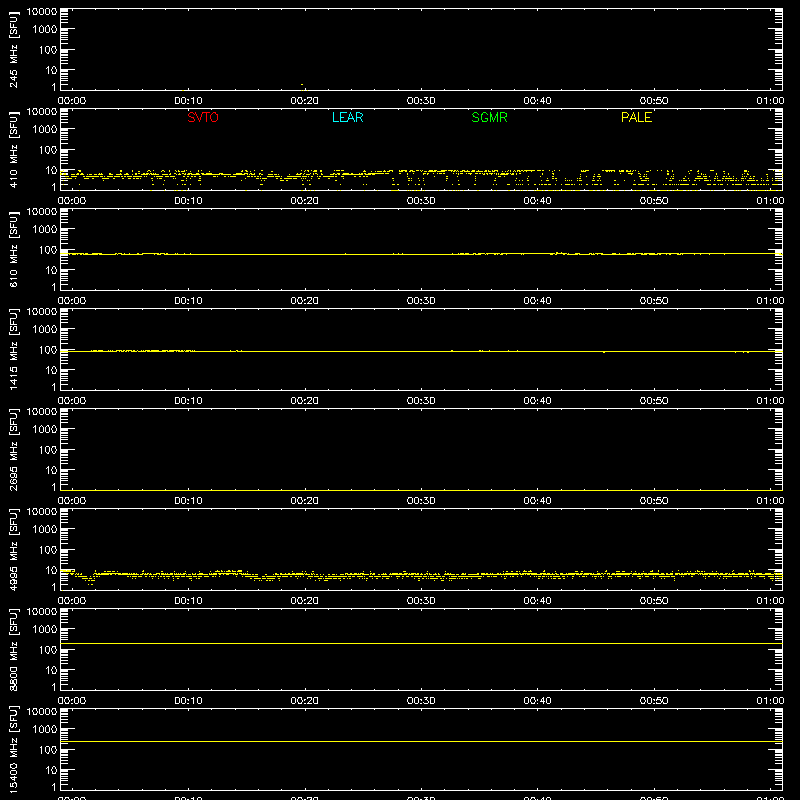Click the yellow 1415 MHz flux trace
This screenshot has height=800, width=800.
421,351
